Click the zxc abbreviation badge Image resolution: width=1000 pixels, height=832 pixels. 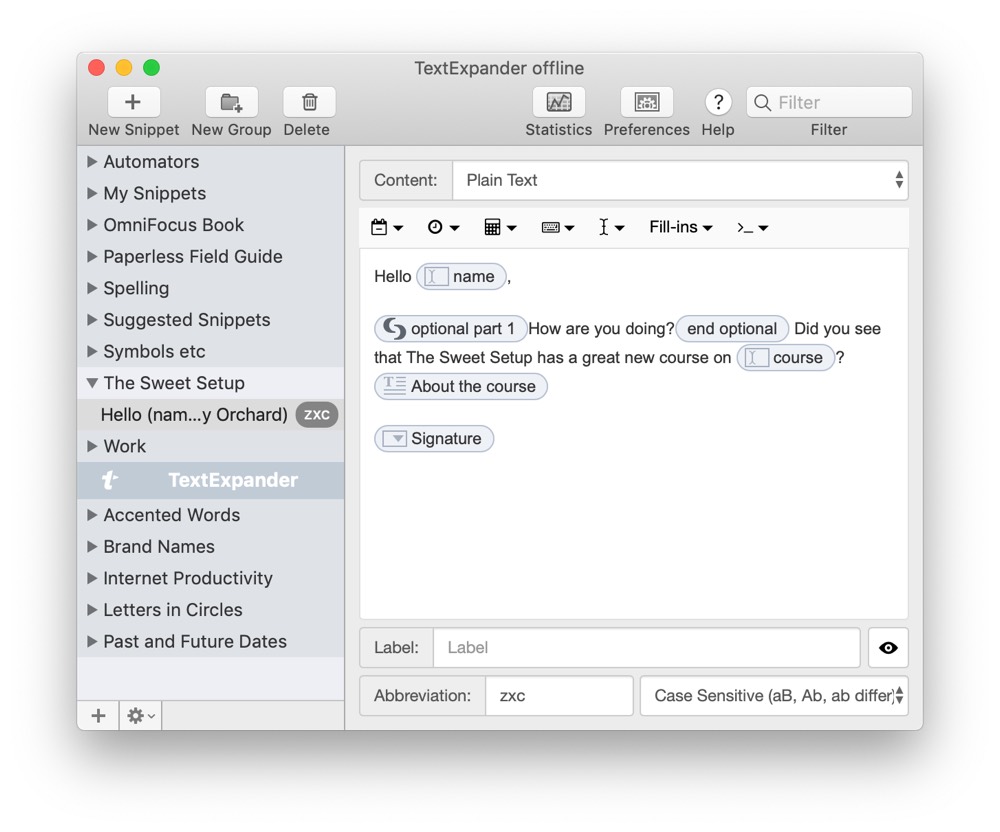tap(317, 415)
